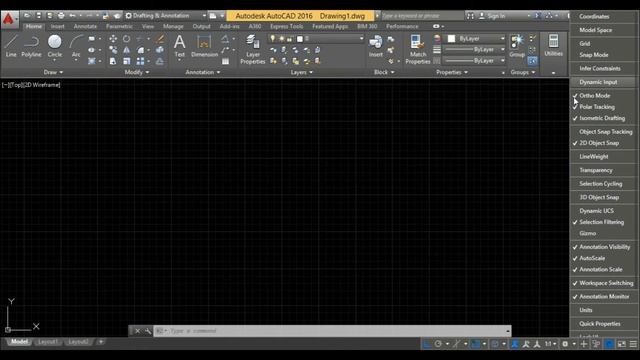640x360 pixels.
Task: Expand the Annotation panel
Action: [203, 72]
